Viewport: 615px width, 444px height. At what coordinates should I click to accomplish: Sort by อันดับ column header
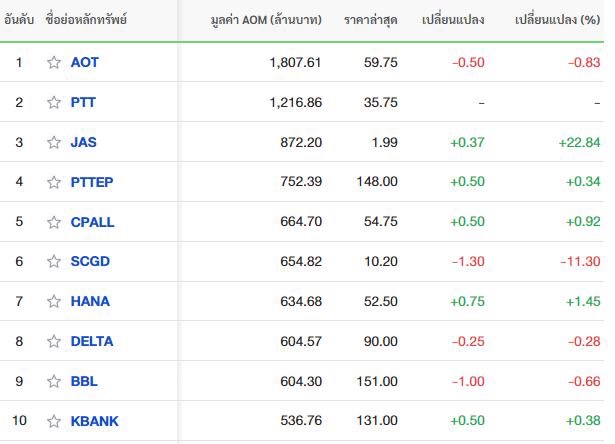[x=19, y=20]
